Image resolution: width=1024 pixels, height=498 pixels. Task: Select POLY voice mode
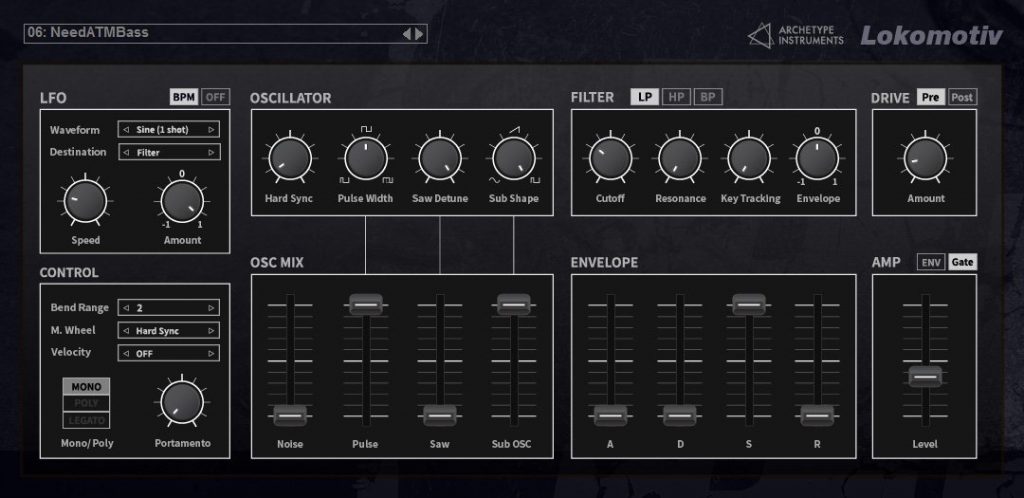pos(86,403)
